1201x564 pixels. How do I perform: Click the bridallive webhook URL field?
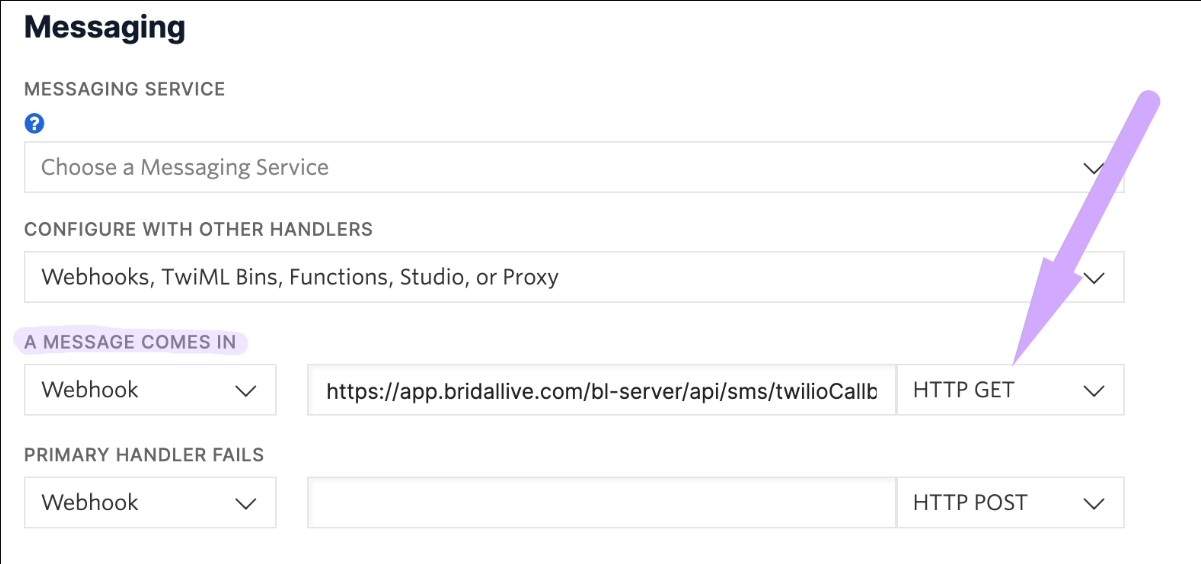(602, 389)
